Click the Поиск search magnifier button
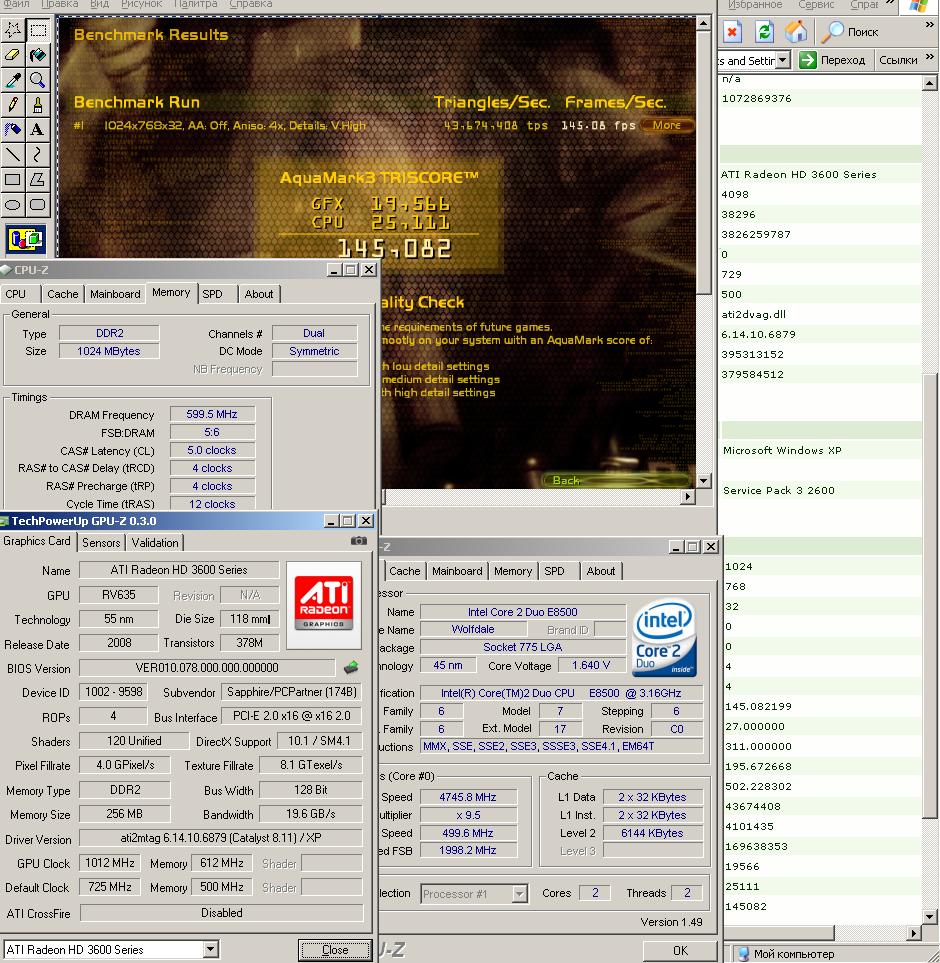Viewport: 940px width, 963px height. tap(850, 32)
